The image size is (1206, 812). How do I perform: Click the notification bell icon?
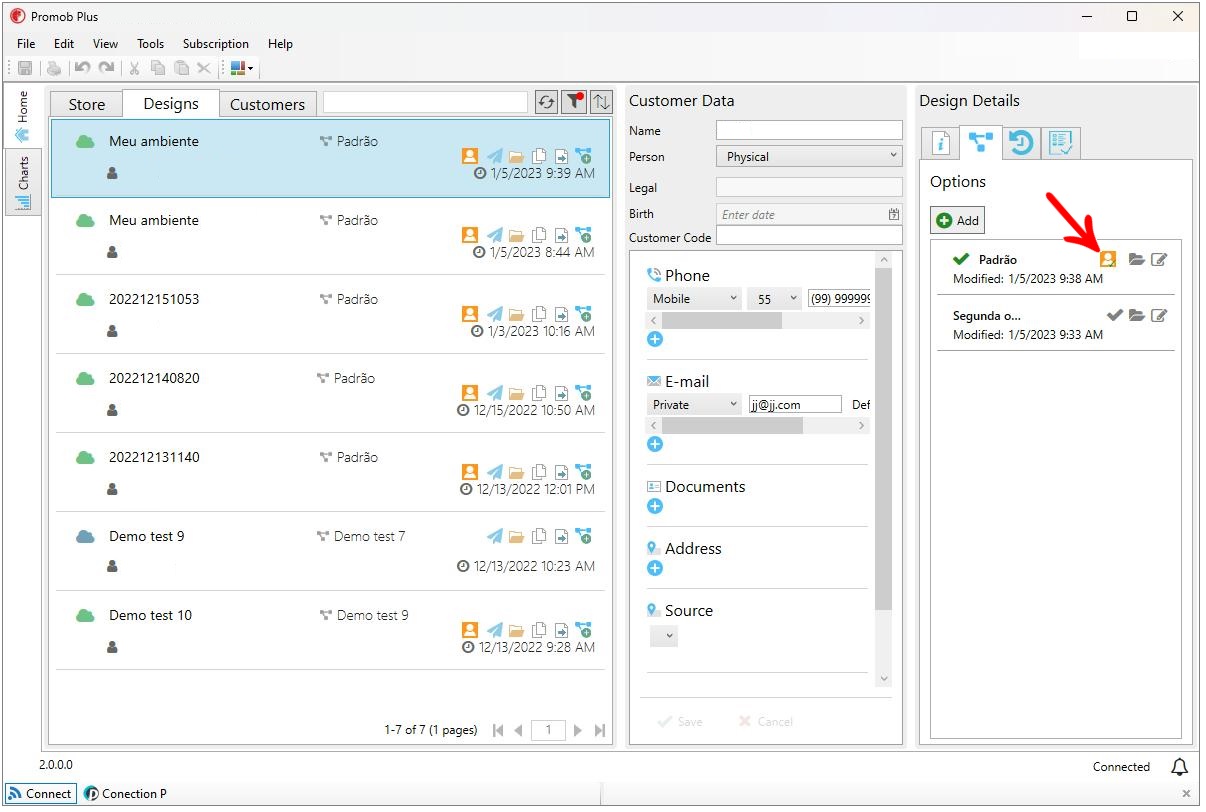click(x=1180, y=767)
